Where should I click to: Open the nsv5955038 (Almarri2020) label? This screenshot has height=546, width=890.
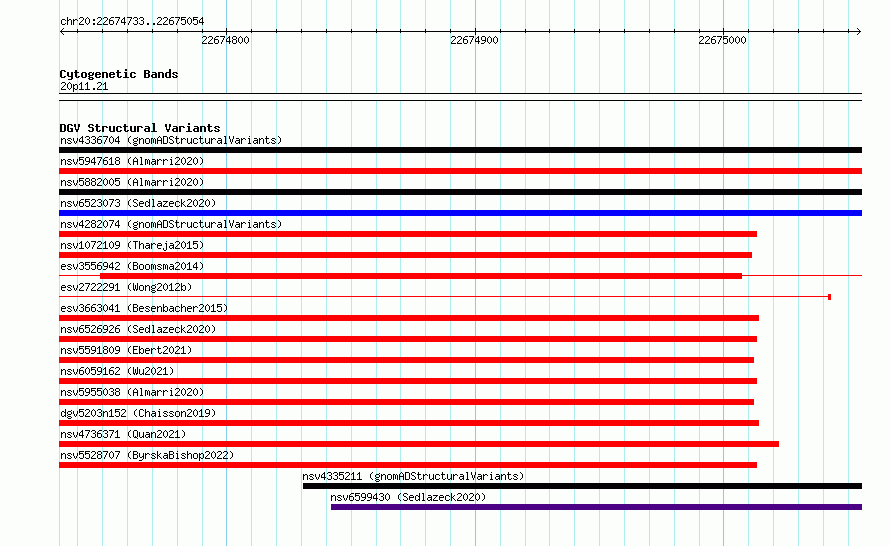tap(132, 392)
